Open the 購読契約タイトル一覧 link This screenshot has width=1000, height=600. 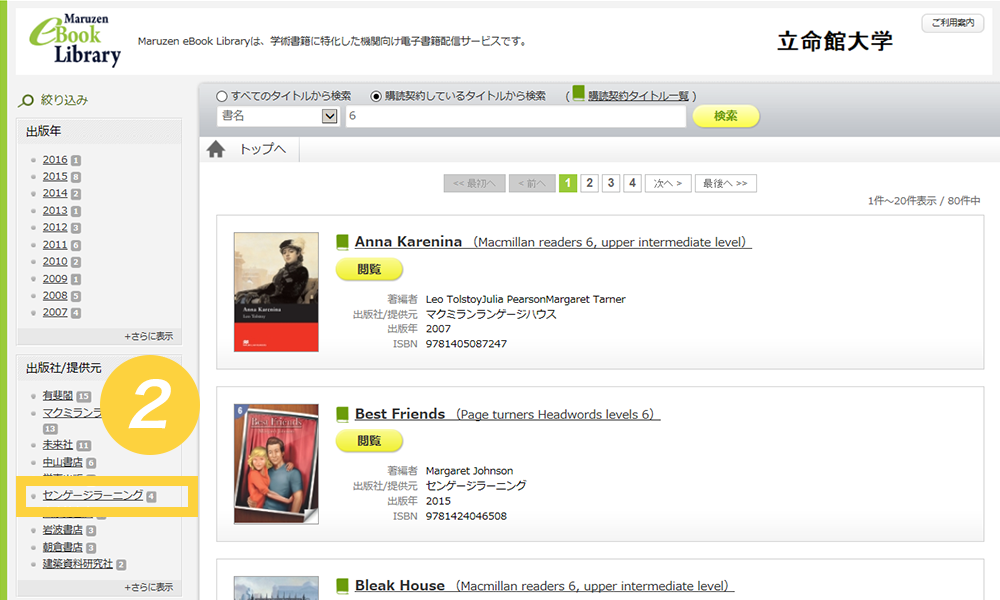[x=638, y=96]
